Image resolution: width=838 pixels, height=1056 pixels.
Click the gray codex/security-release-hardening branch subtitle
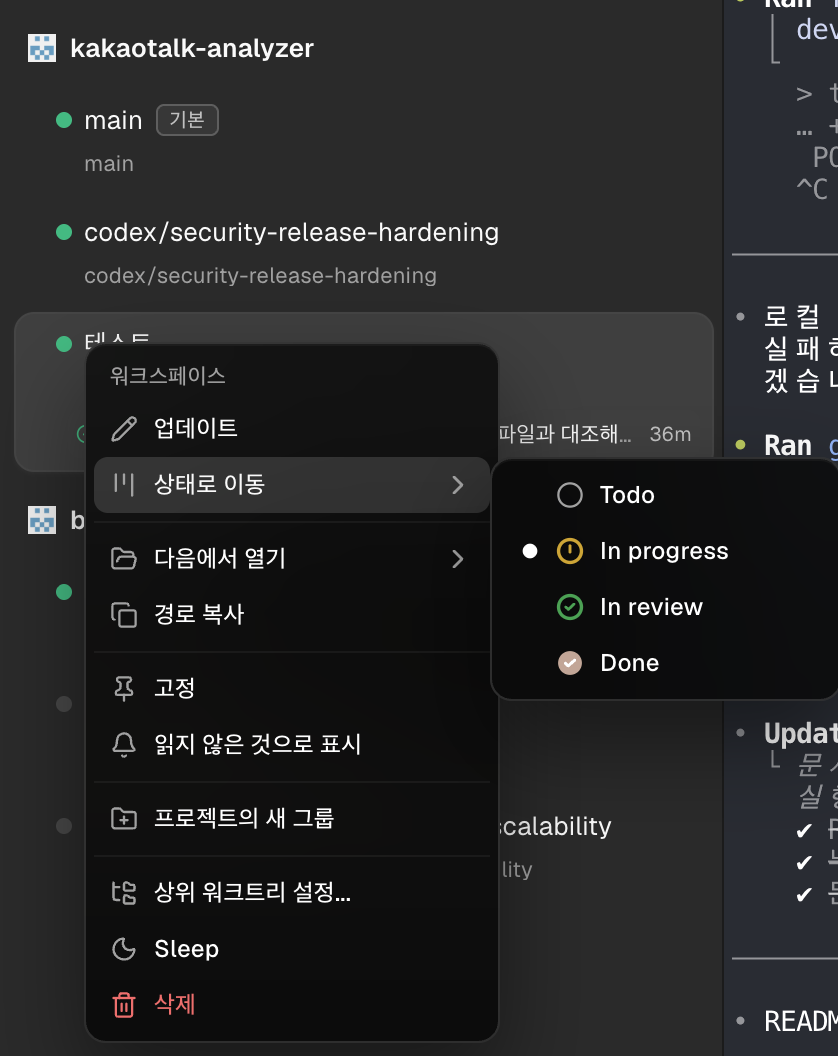(260, 275)
